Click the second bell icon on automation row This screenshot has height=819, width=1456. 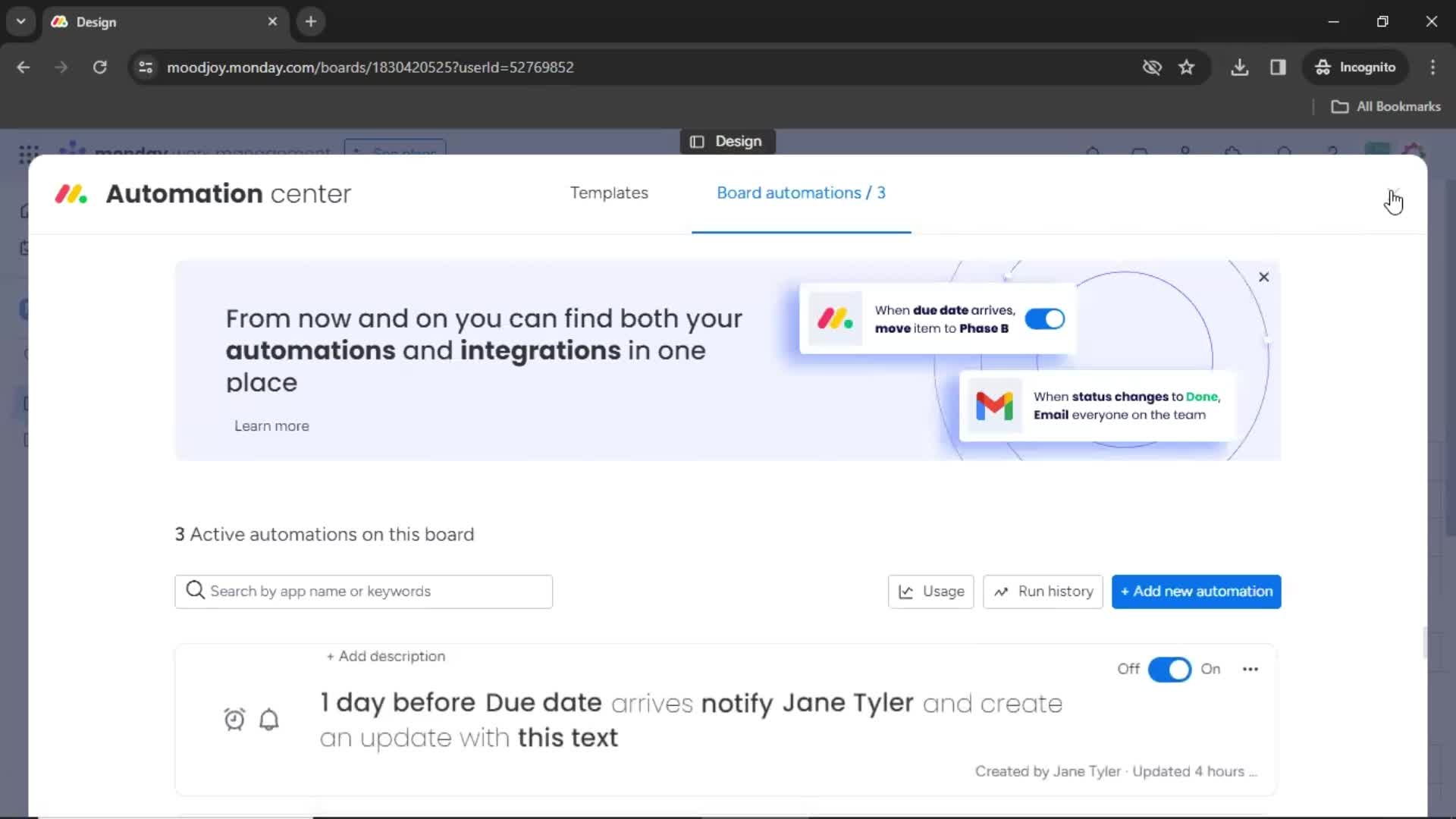[x=269, y=719]
